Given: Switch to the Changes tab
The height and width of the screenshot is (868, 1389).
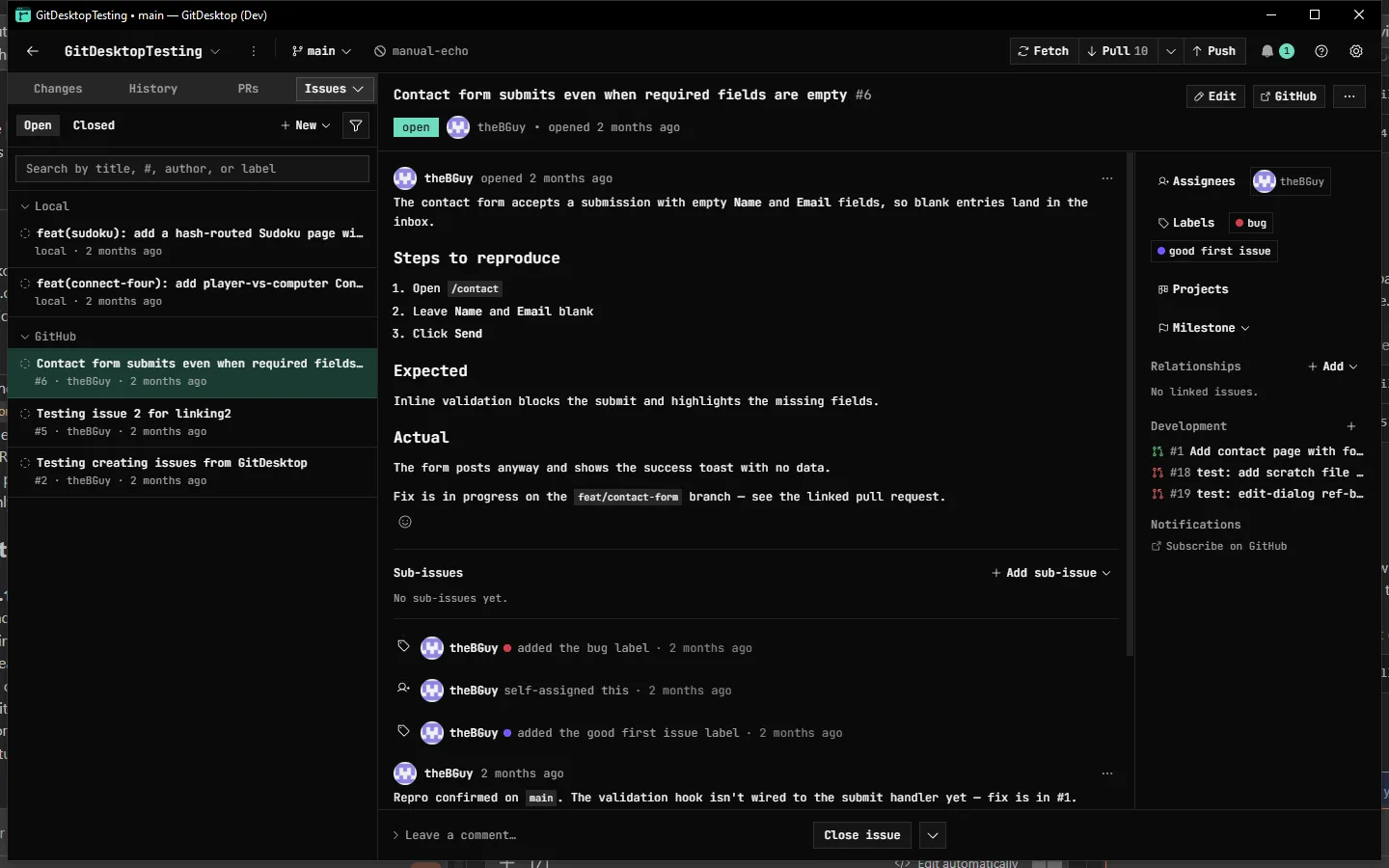Looking at the screenshot, I should [58, 89].
